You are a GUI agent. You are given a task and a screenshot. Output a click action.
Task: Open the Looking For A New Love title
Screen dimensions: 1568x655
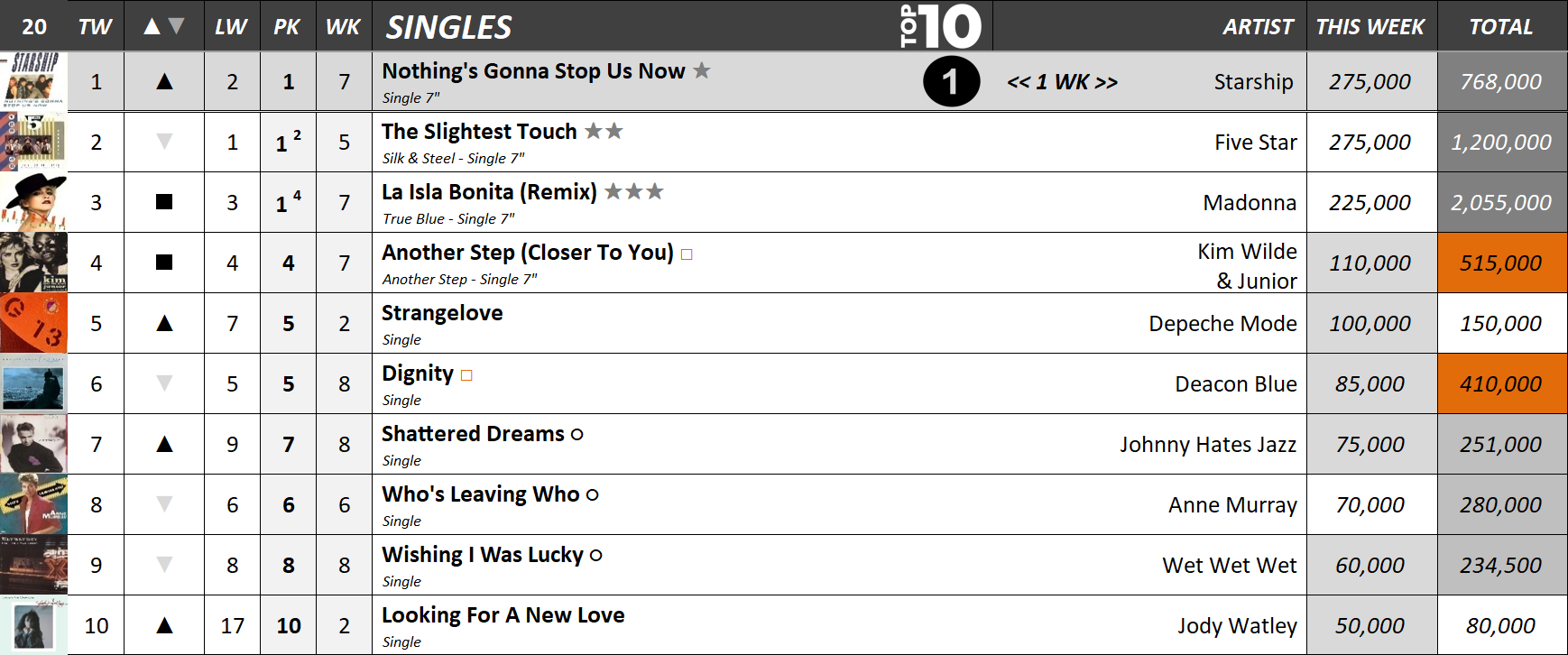503,615
